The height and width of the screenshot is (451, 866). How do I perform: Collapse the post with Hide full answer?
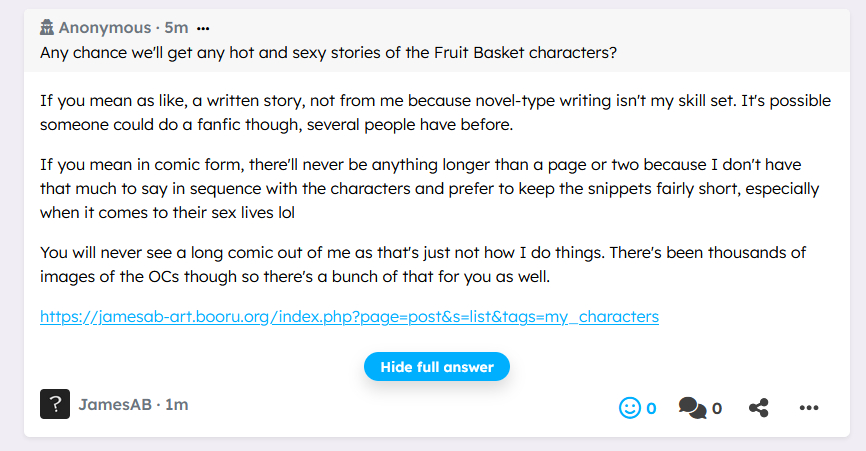click(x=437, y=367)
